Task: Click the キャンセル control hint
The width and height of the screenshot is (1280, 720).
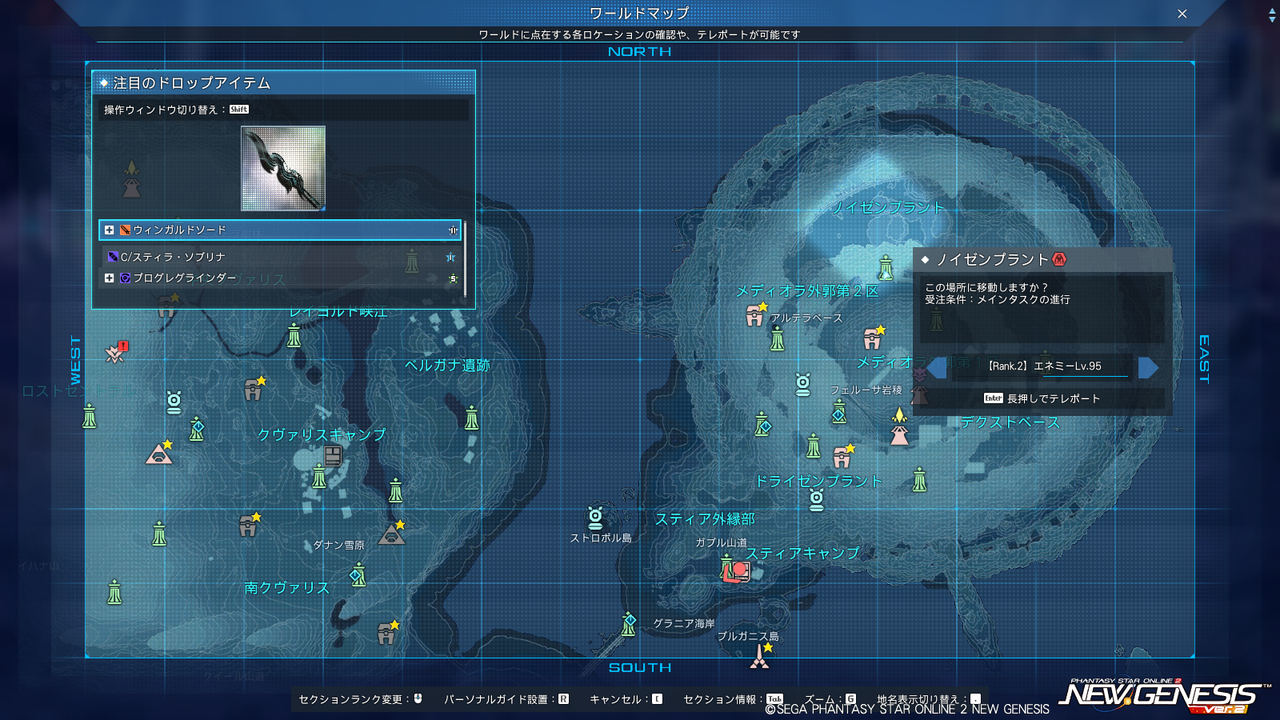Action: pos(626,699)
